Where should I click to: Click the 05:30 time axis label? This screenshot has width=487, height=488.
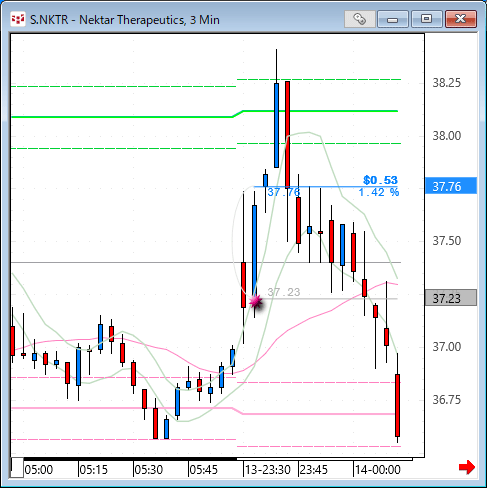[x=149, y=470]
